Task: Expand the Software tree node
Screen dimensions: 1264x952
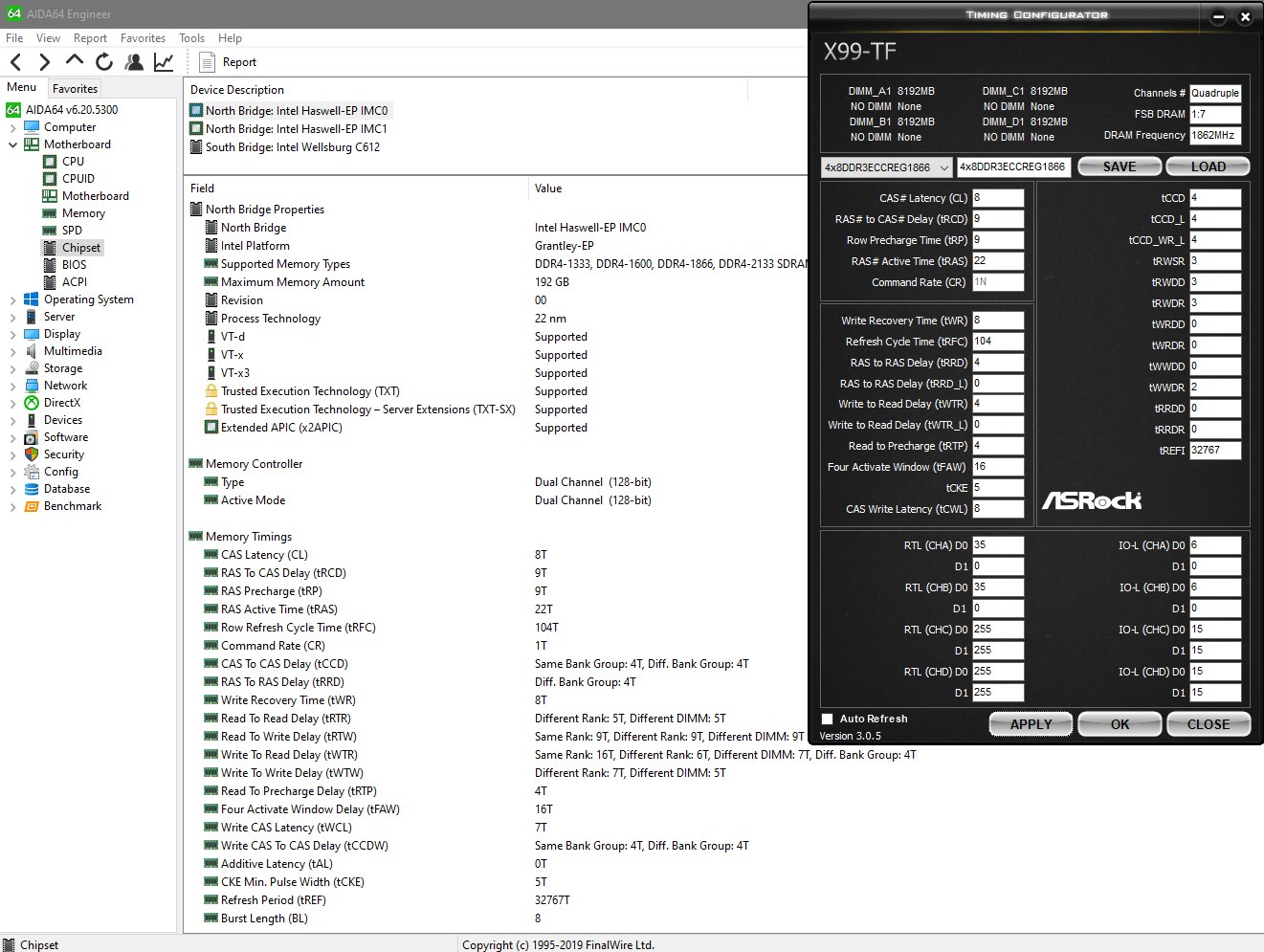Action: (x=12, y=437)
